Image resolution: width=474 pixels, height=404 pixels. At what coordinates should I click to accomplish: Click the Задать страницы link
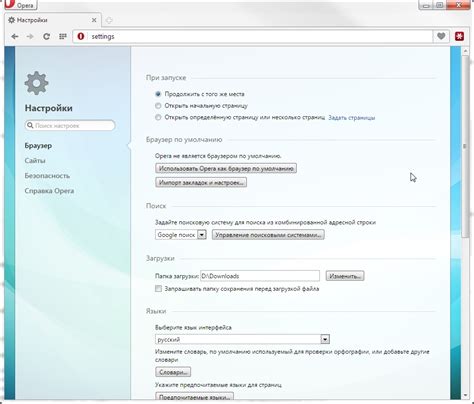352,118
